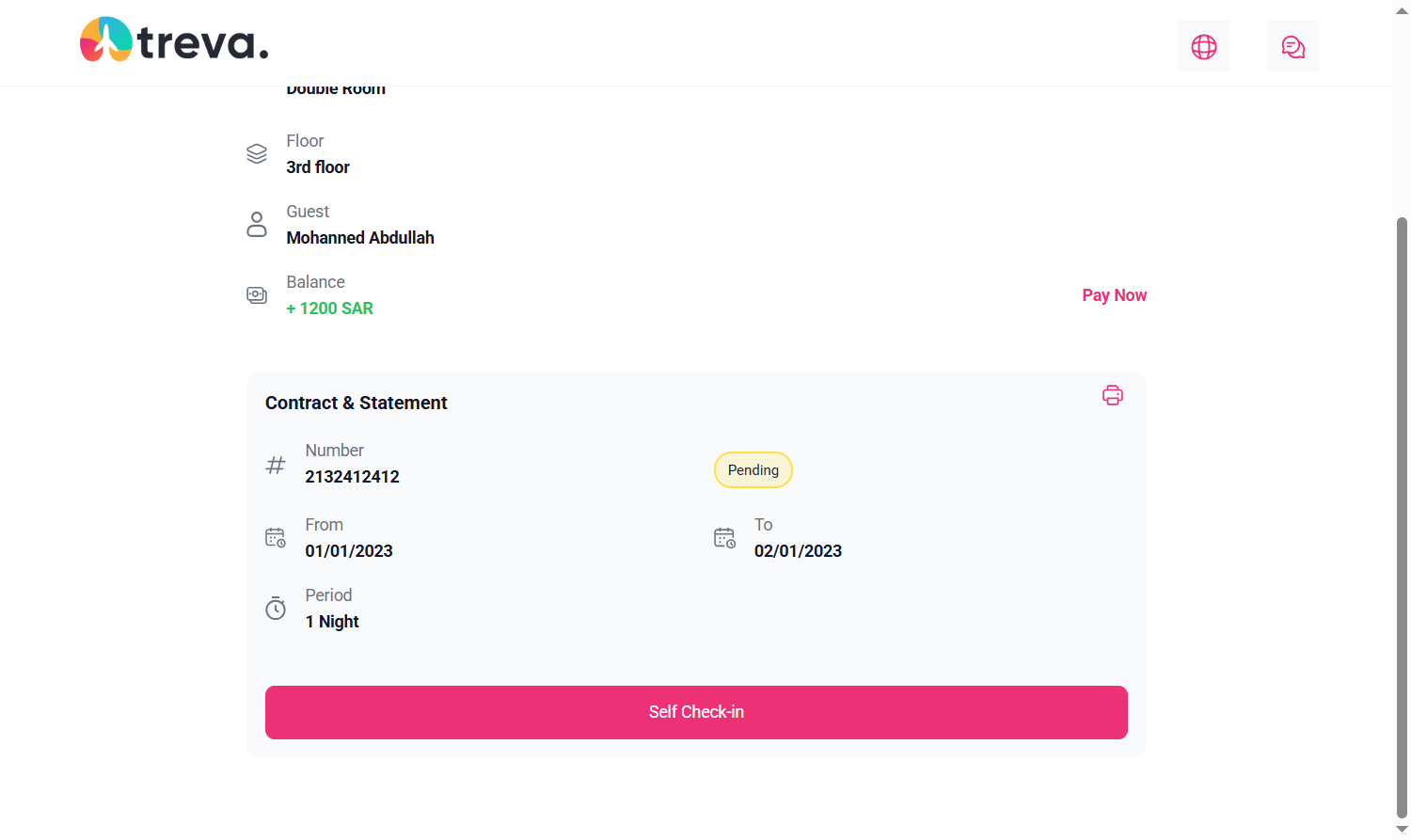The width and height of the screenshot is (1411, 840).
Task: Click the From date calendar icon
Action: [276, 537]
